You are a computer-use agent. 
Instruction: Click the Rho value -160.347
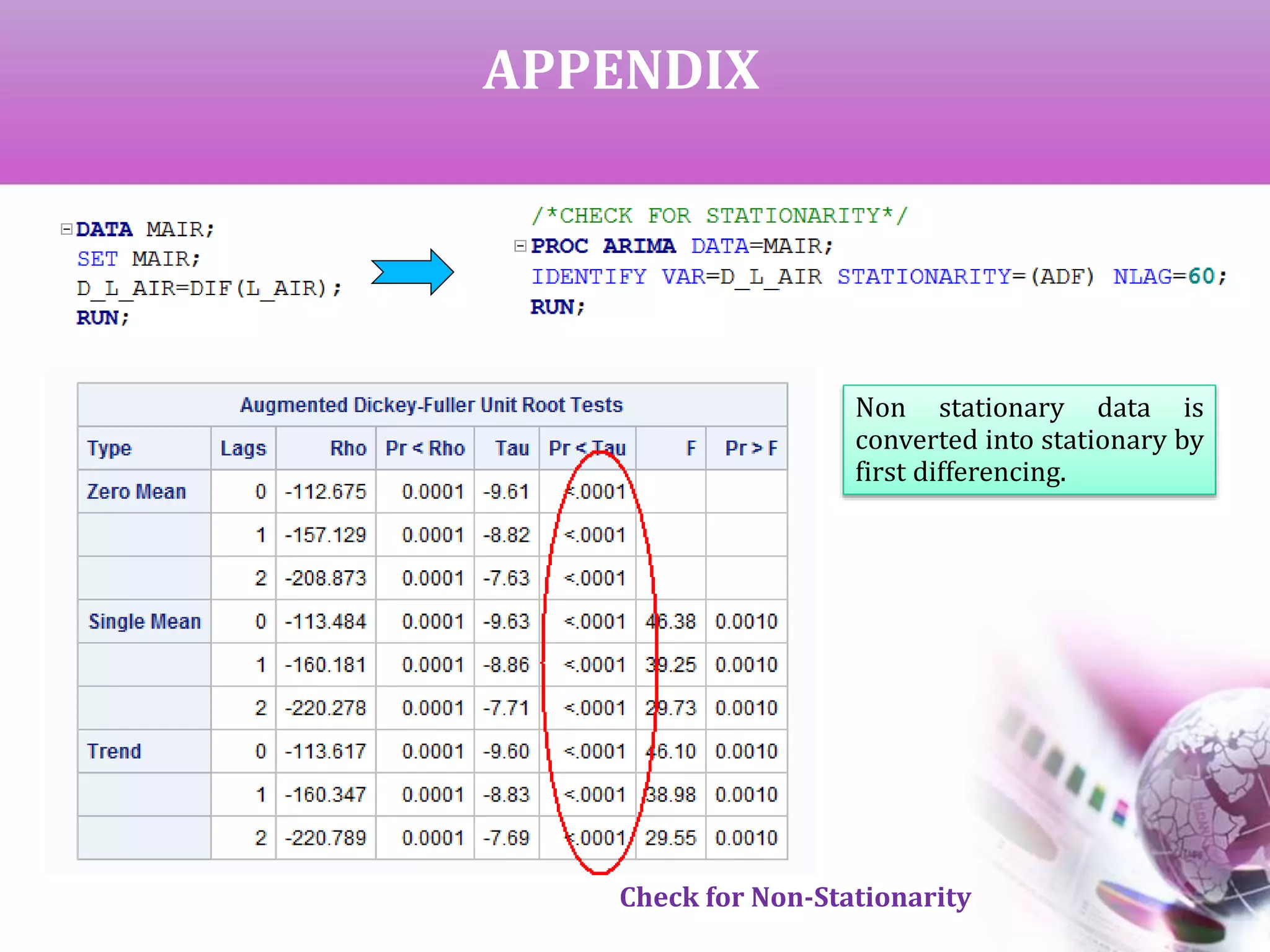pyautogui.click(x=326, y=795)
